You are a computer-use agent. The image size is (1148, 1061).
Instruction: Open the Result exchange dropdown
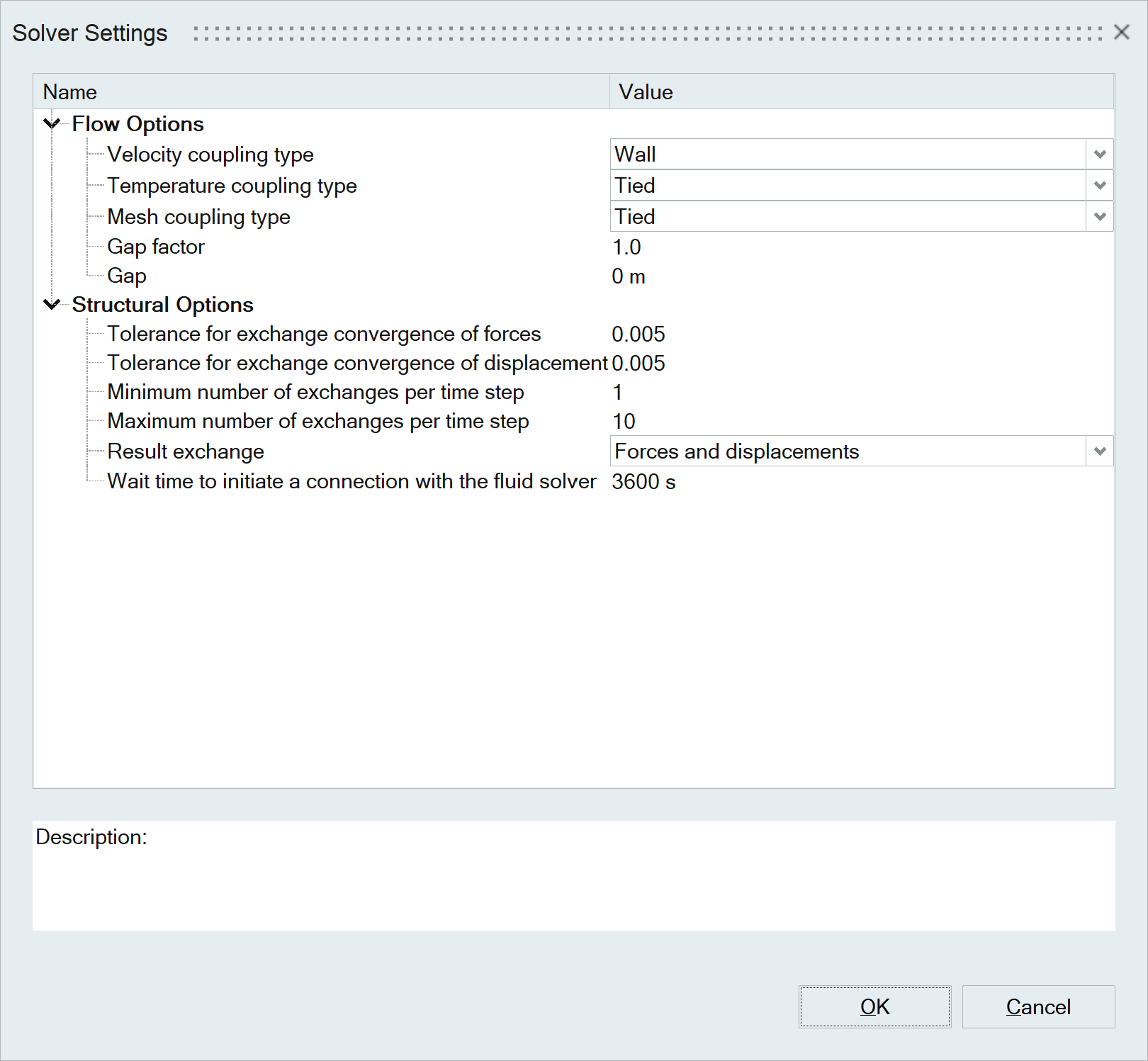1099,451
